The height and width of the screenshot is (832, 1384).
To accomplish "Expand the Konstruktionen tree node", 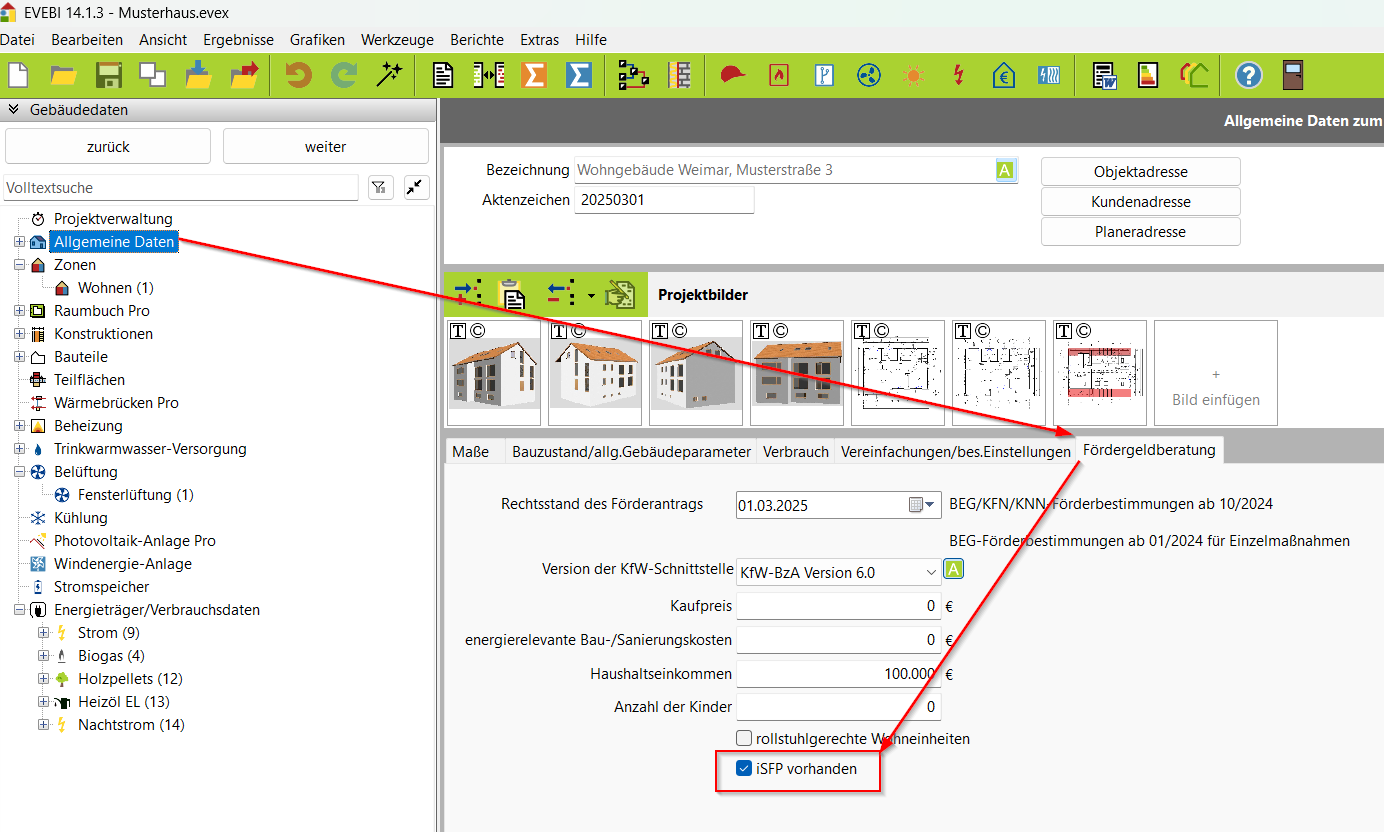I will pos(19,334).
